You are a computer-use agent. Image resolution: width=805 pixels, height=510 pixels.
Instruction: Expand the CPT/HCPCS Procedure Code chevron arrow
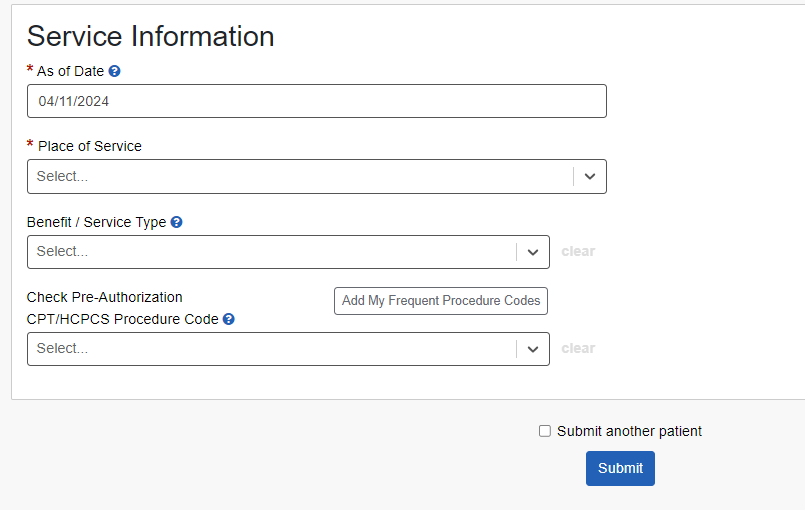pos(533,349)
